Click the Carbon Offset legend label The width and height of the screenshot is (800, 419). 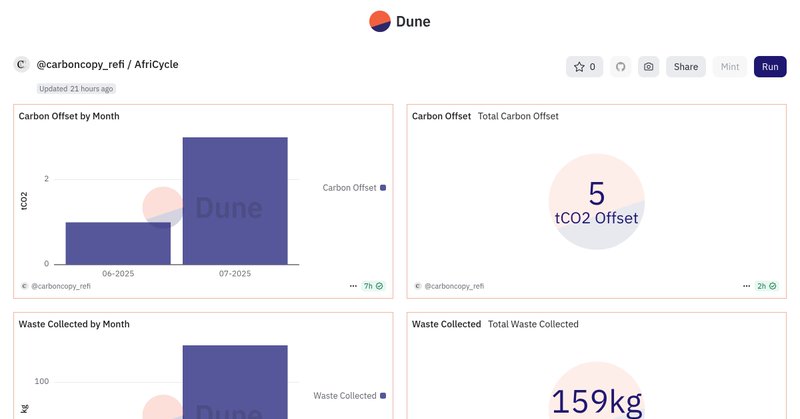(x=349, y=188)
